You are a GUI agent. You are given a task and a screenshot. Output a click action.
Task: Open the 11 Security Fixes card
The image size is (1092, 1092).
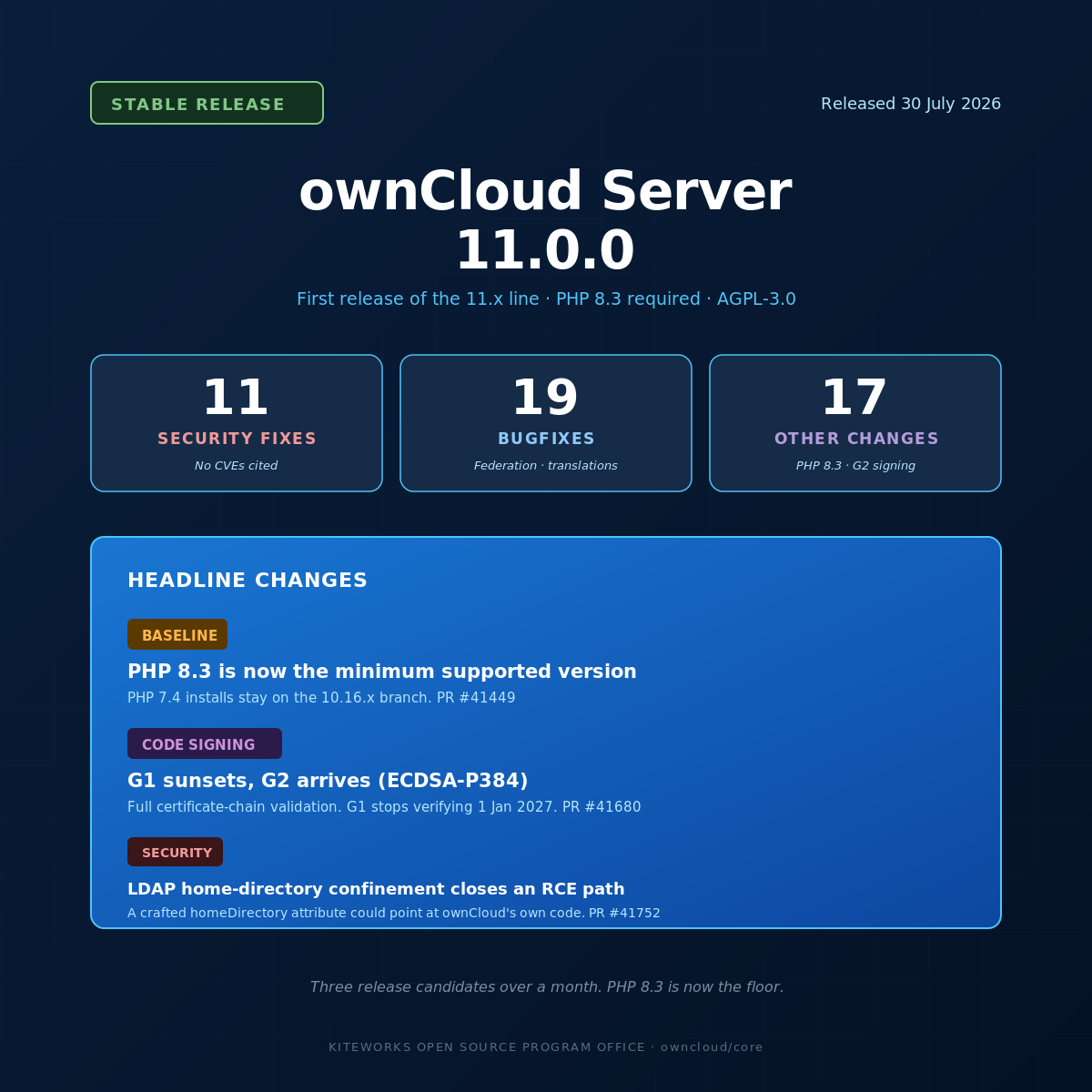pos(237,423)
